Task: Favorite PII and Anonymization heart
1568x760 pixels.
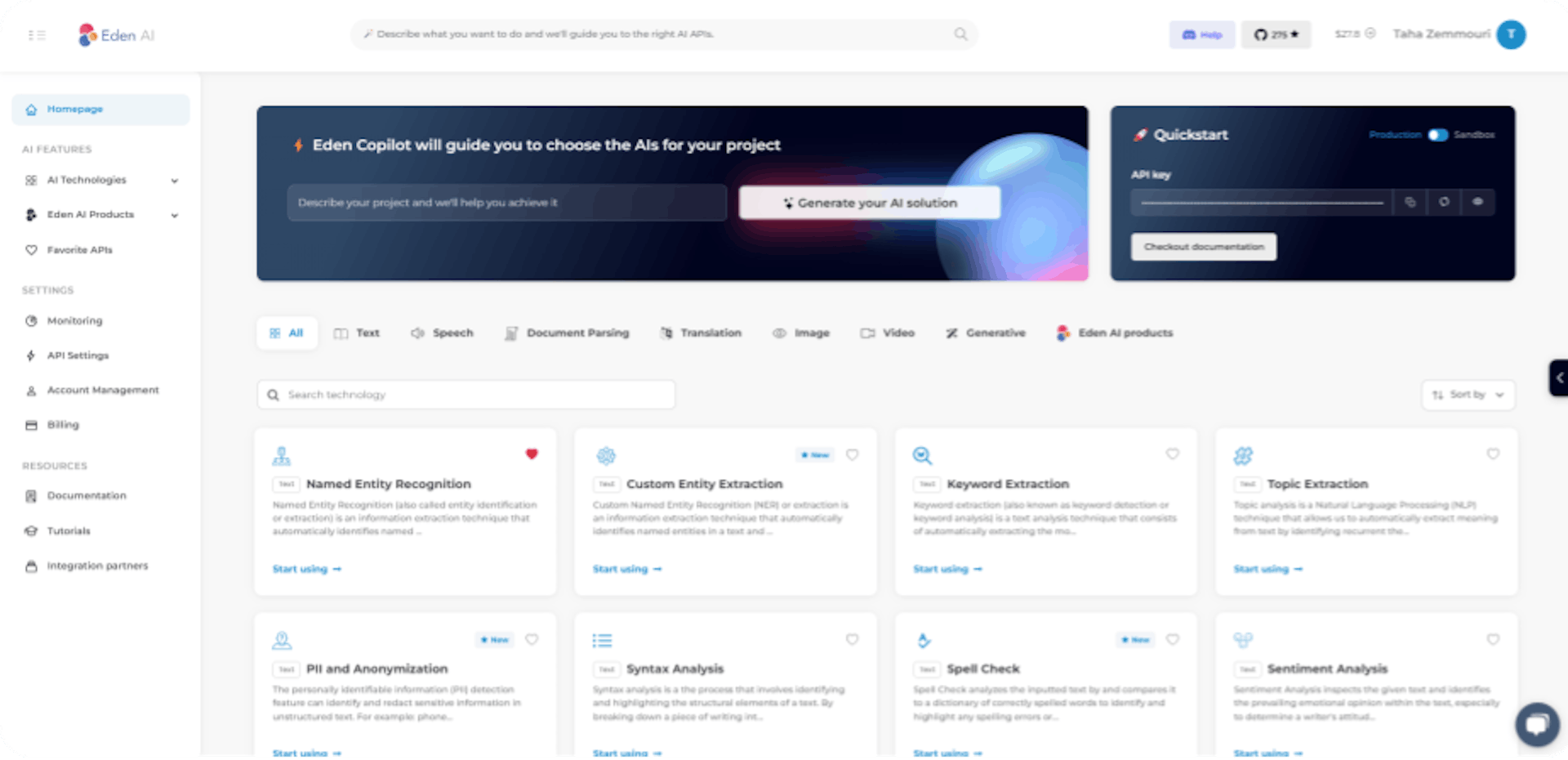Action: point(532,640)
